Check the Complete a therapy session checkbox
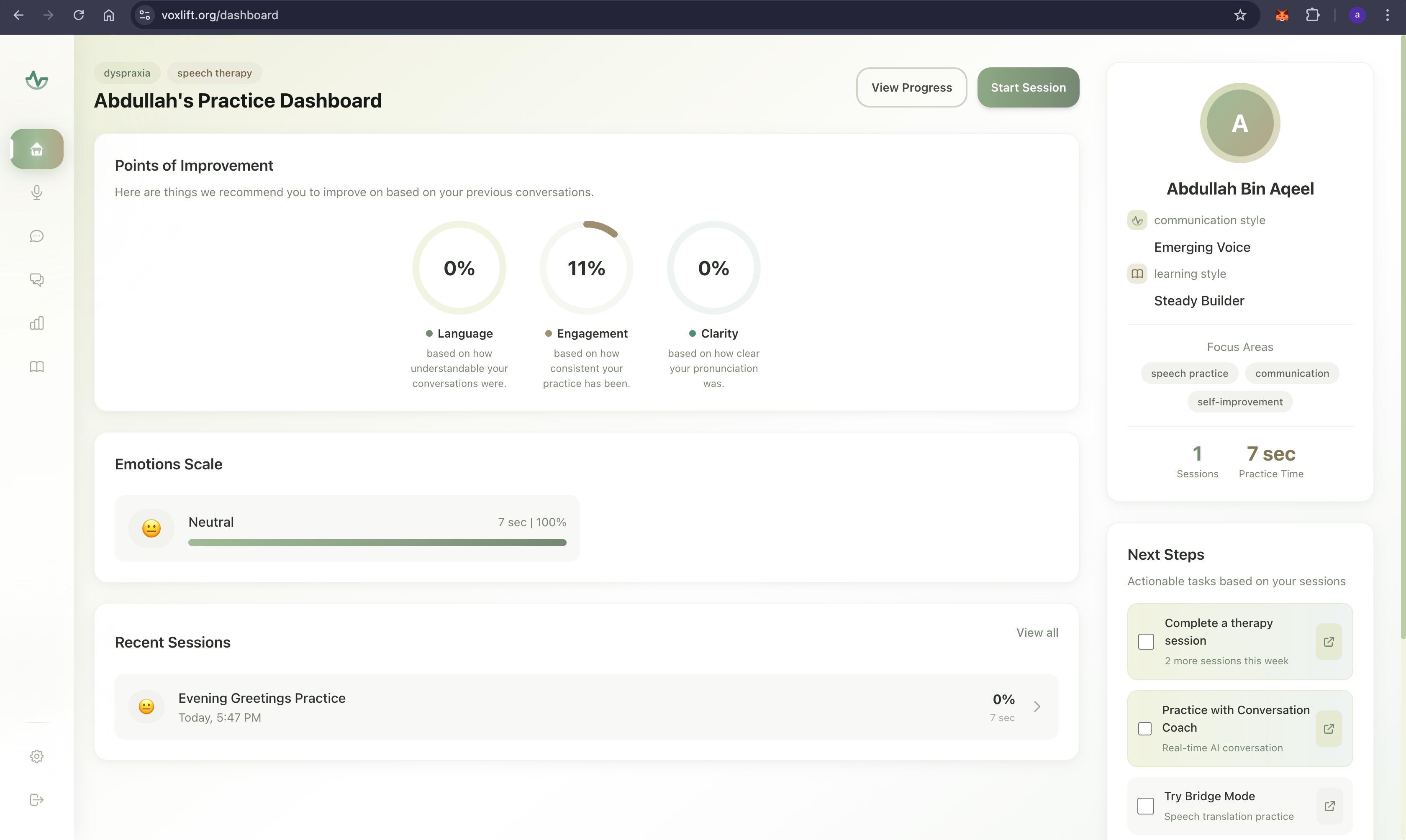 click(x=1146, y=641)
